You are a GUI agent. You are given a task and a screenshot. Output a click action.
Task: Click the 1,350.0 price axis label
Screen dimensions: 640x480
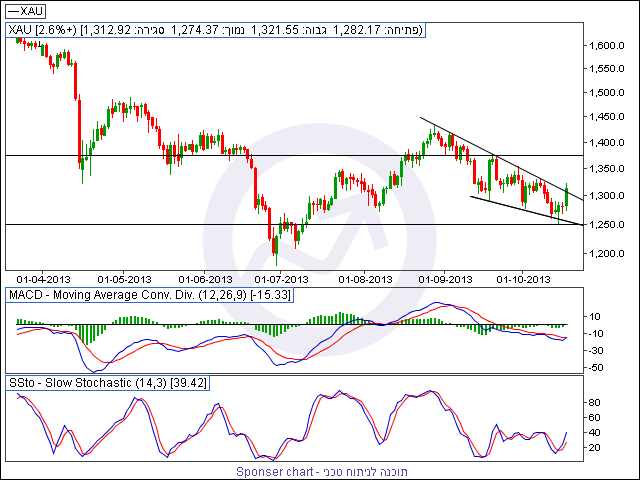pos(607,169)
